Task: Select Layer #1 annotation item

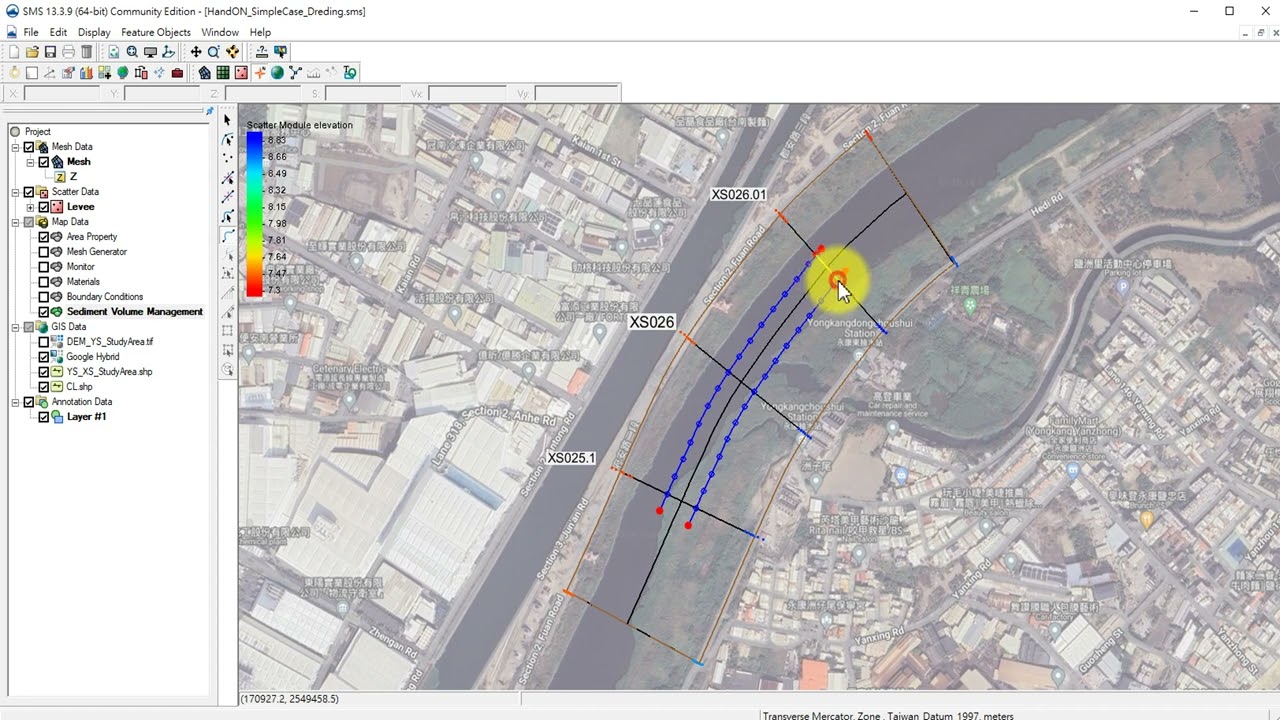Action: click(x=86, y=417)
